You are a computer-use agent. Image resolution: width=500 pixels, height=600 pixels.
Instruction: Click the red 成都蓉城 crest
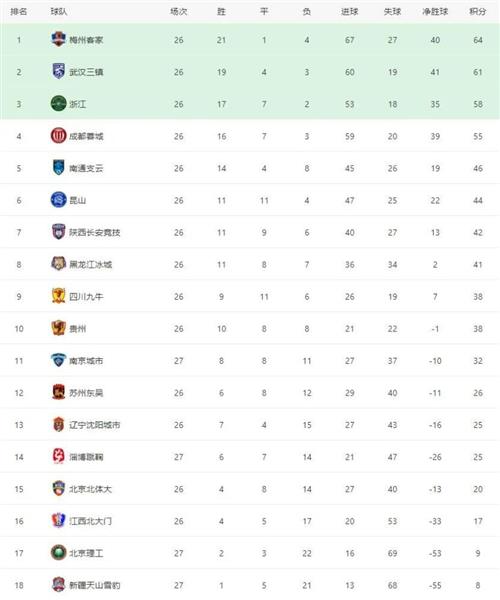[x=59, y=136]
